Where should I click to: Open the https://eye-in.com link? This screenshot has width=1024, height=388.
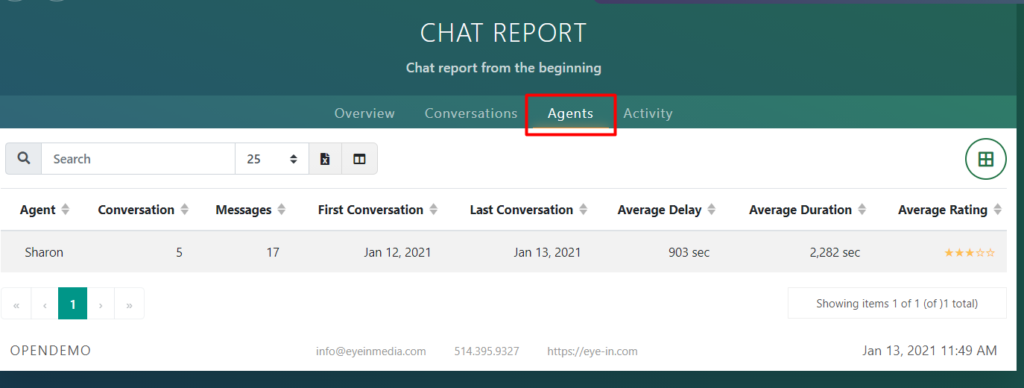point(592,351)
